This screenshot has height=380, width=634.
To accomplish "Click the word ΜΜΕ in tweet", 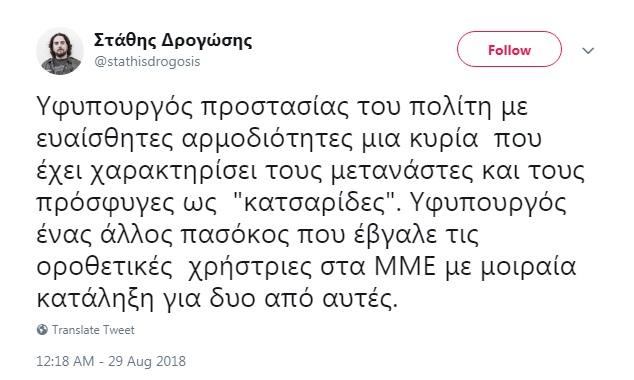I will tap(406, 267).
